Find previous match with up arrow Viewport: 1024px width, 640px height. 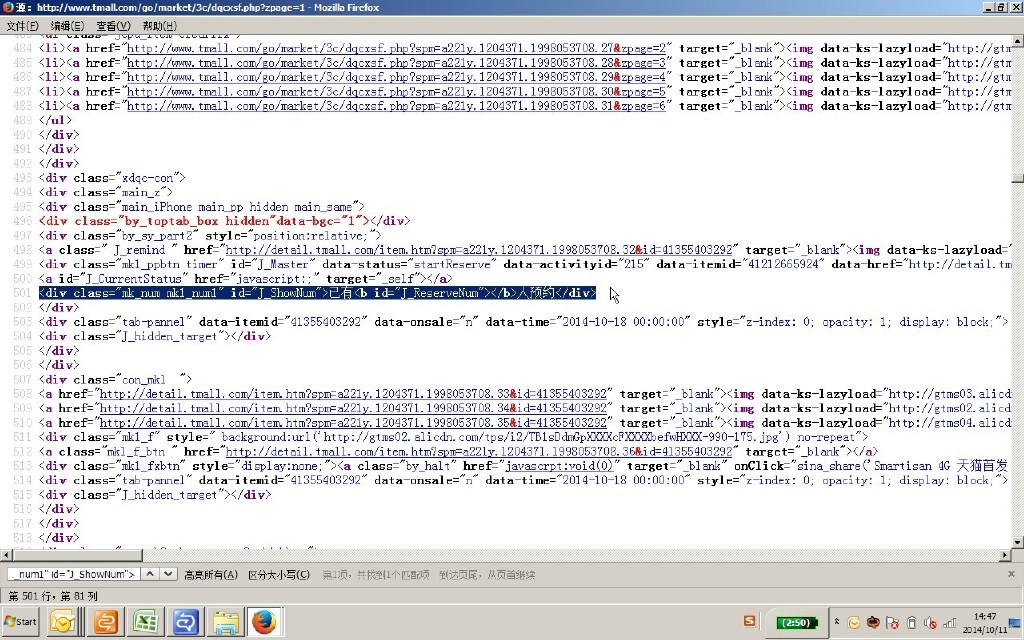(x=150, y=574)
